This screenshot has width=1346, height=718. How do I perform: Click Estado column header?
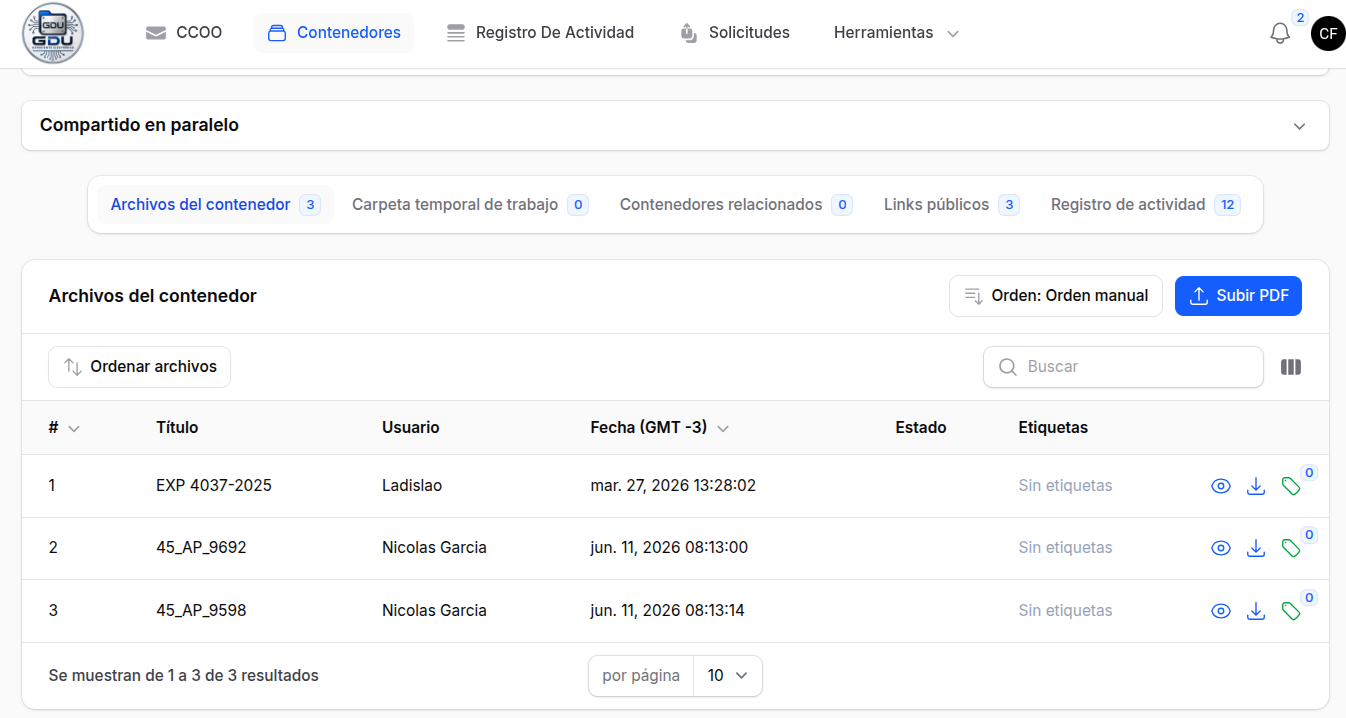pyautogui.click(x=921, y=428)
